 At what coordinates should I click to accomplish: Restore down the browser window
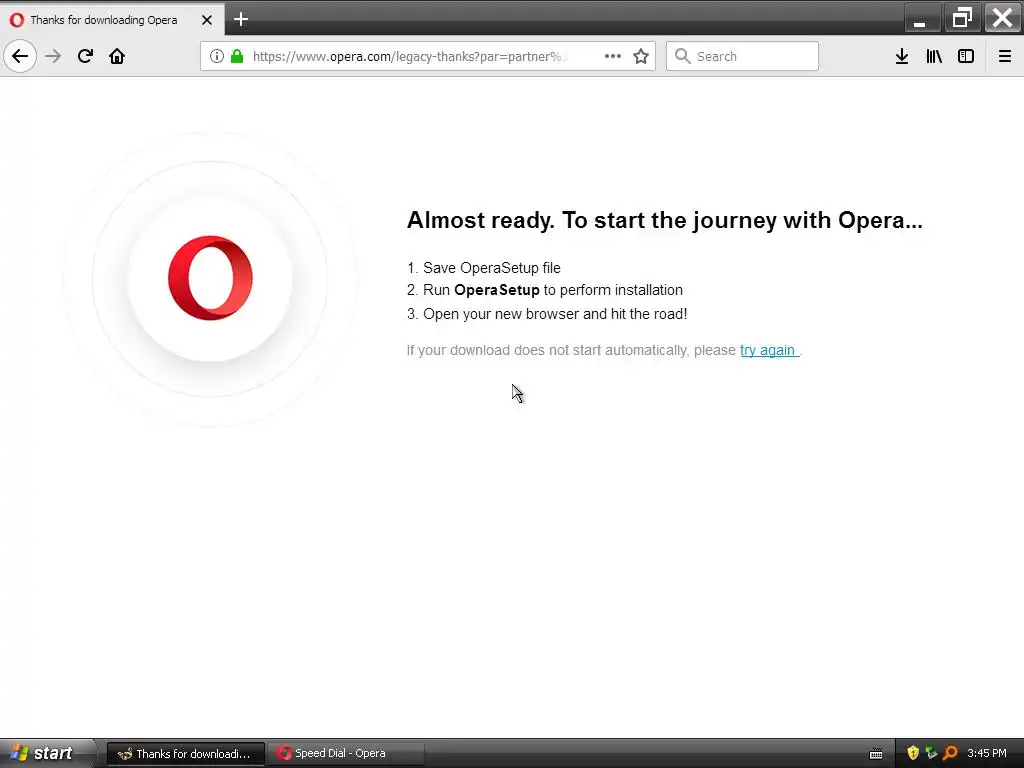(x=962, y=18)
